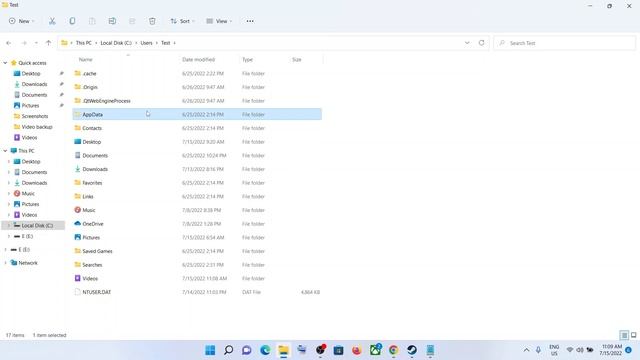Show hidden system tray icons
Viewport: 640px width, 360px height.
coord(527,350)
